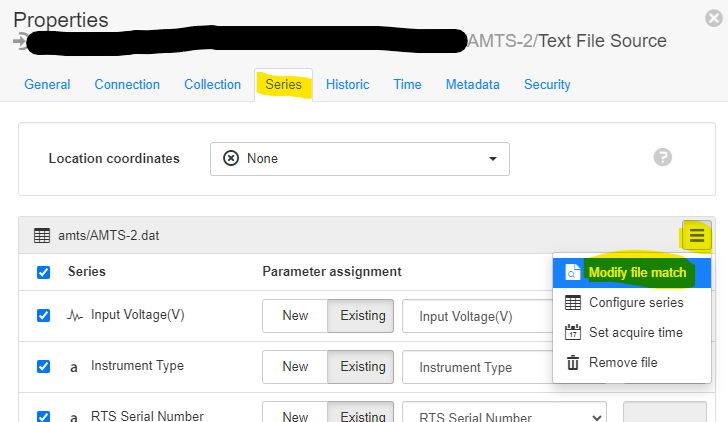Select New for Input Voltage(V) assignment
Screen dimensions: 728x422
pos(295,315)
